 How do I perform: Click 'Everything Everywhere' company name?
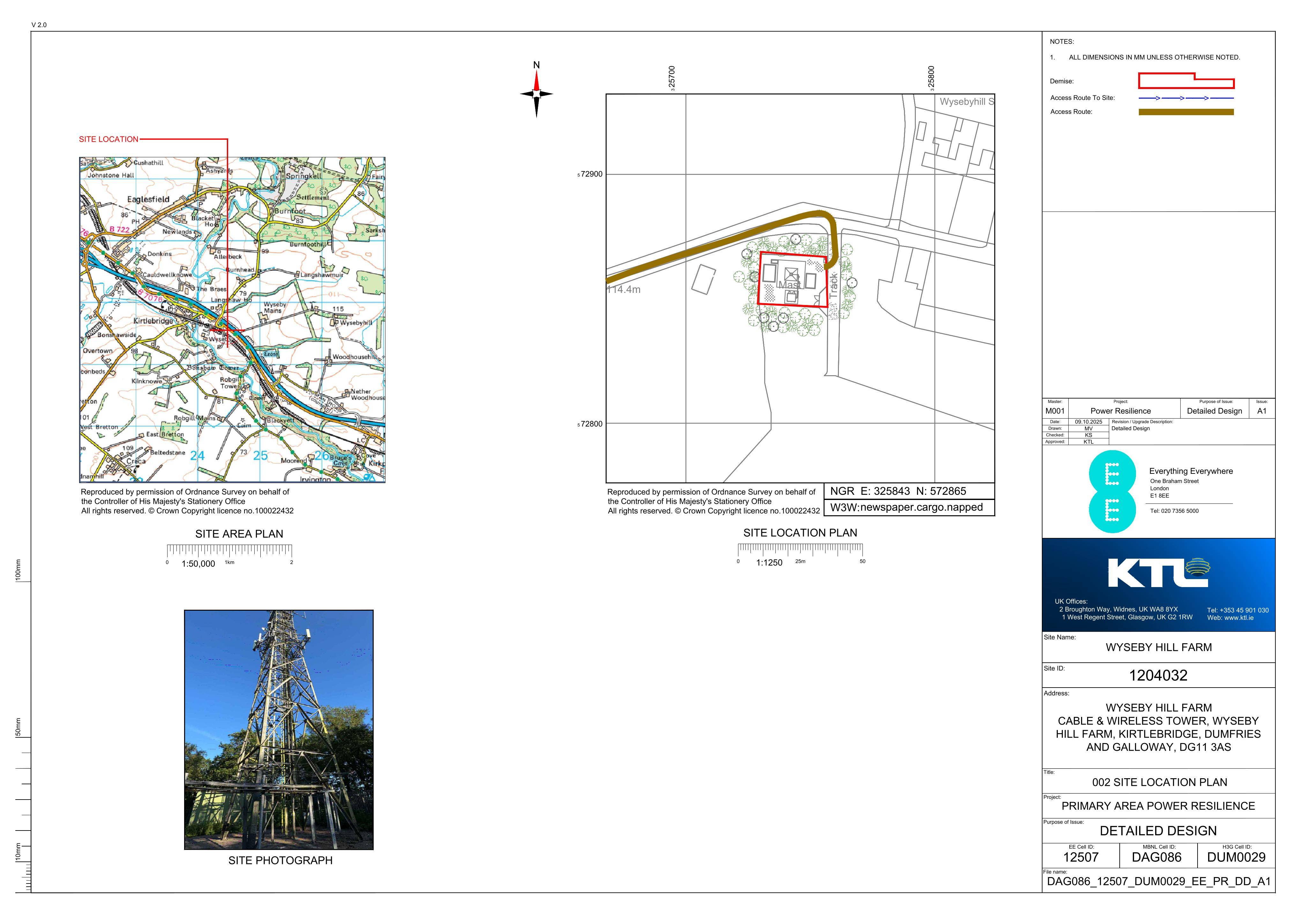pos(1191,471)
